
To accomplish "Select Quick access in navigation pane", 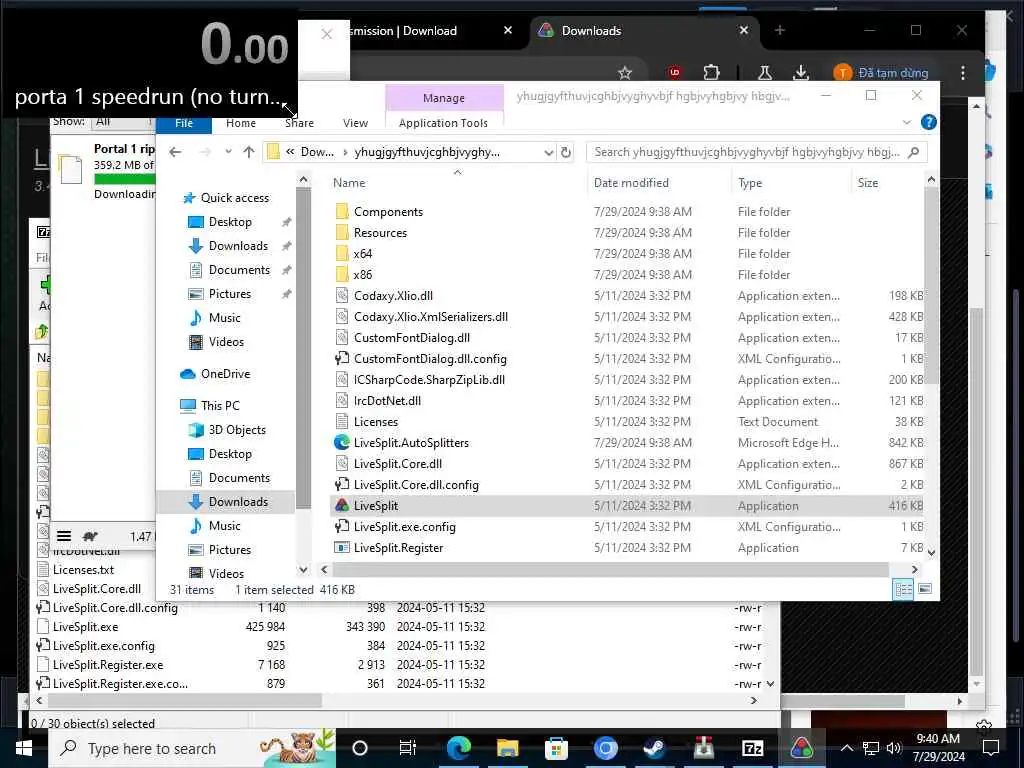I will (x=234, y=198).
